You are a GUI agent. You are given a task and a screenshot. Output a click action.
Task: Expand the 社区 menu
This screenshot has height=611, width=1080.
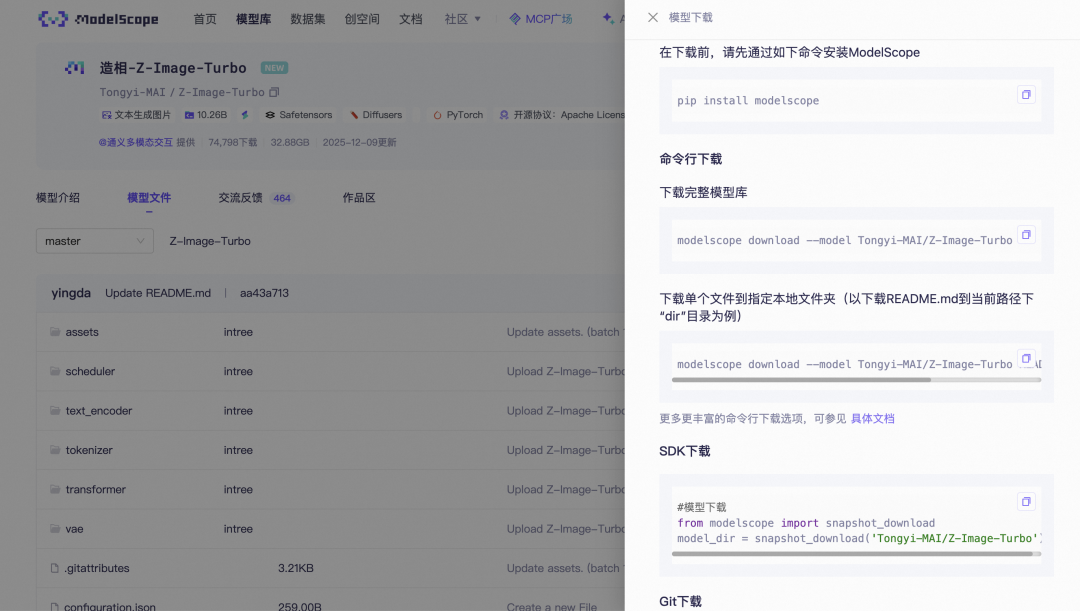point(462,19)
